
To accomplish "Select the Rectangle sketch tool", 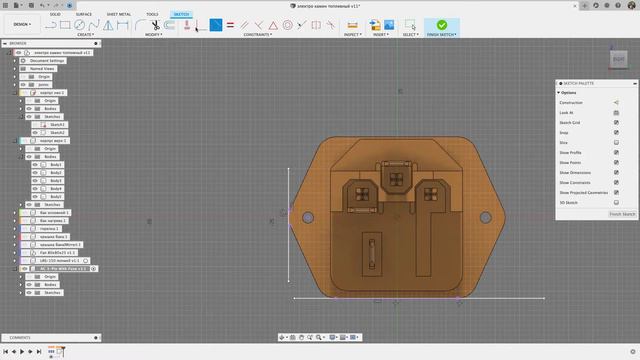I will tap(65, 25).
